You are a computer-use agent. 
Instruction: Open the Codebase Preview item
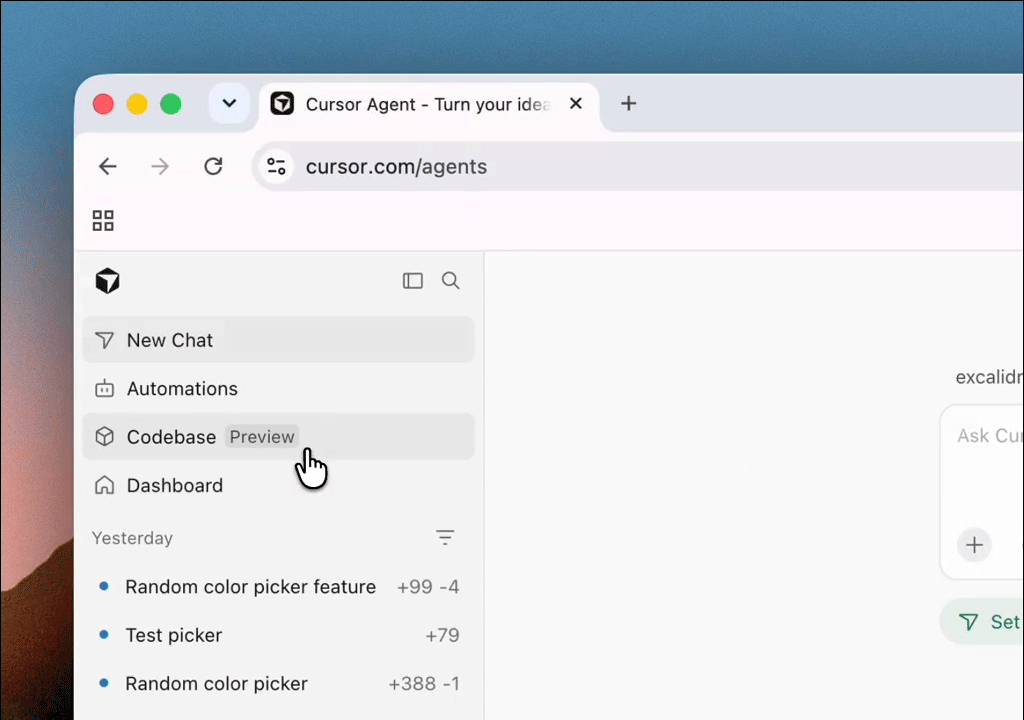coord(278,436)
